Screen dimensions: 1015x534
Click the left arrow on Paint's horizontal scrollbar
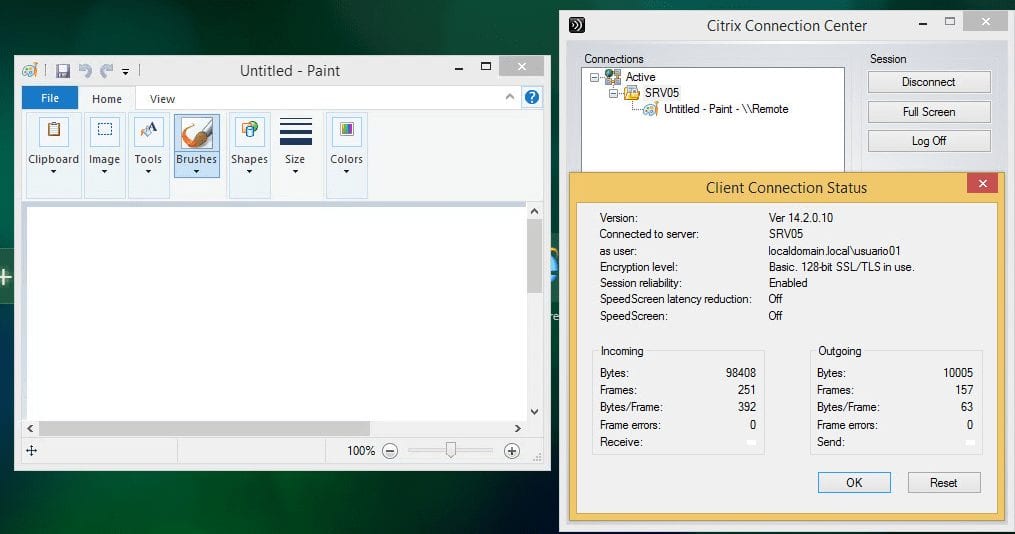30,428
